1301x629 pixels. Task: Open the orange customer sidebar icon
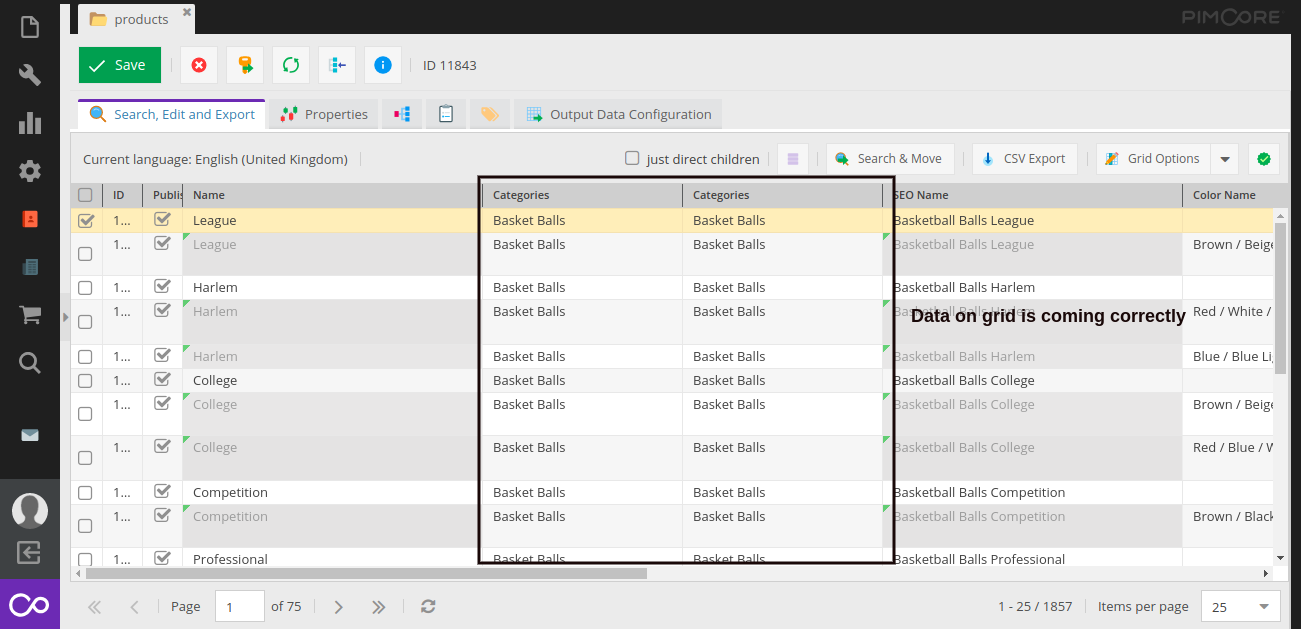point(30,219)
